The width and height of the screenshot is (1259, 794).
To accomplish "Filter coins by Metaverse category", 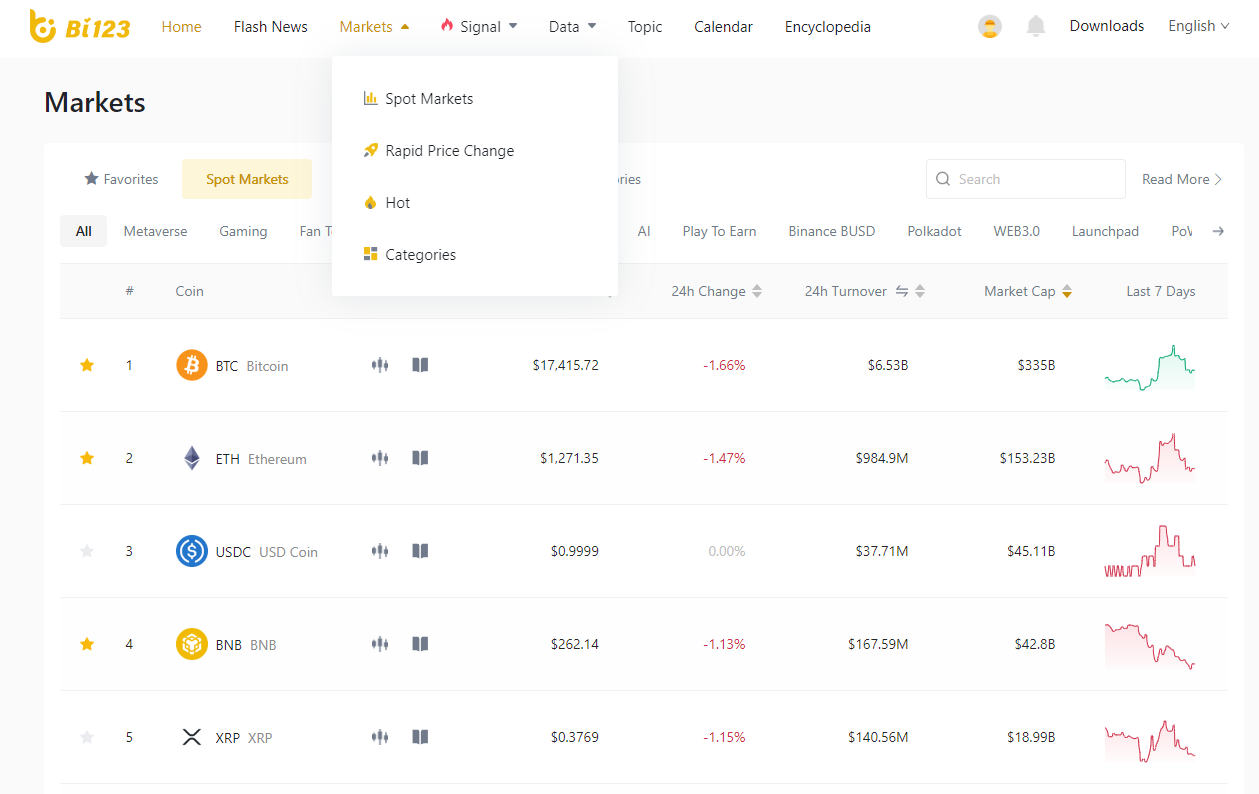I will pos(155,231).
